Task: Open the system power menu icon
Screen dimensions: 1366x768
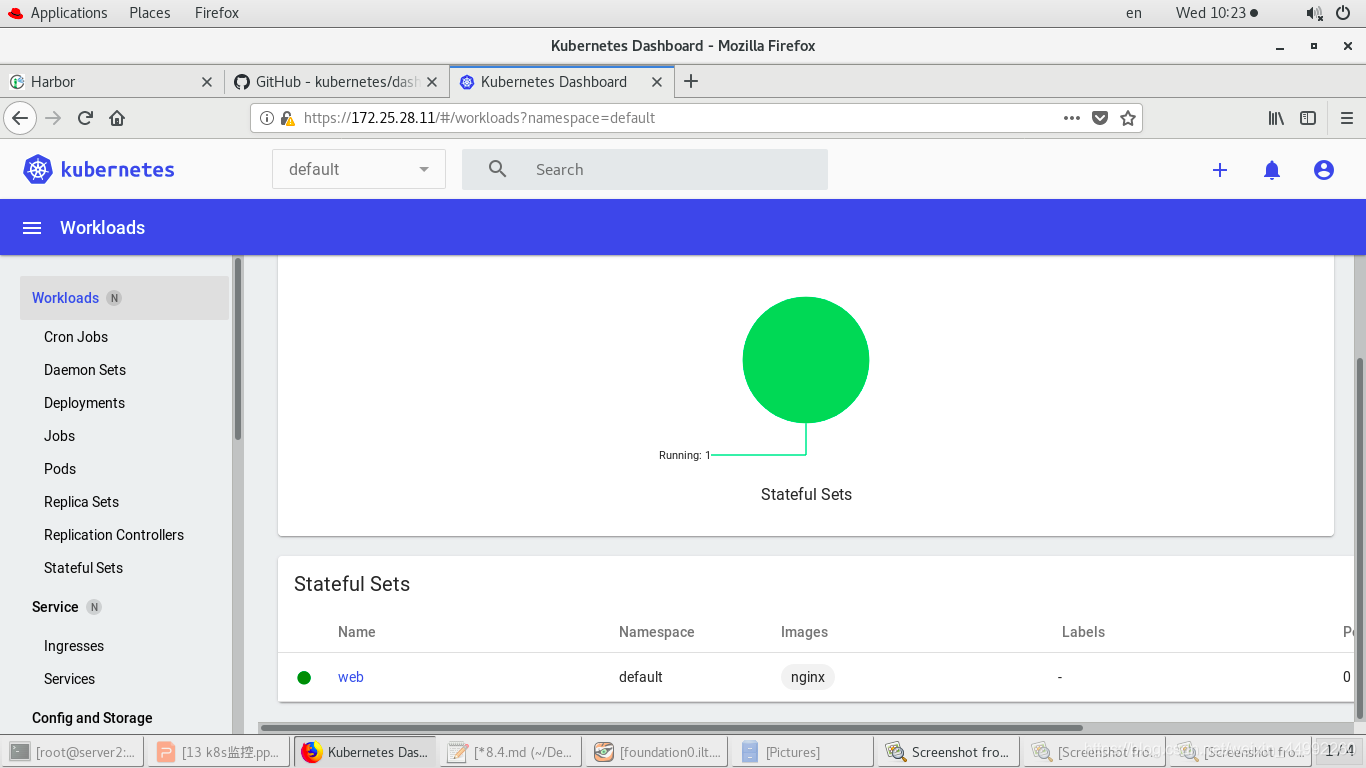Action: point(1345,13)
